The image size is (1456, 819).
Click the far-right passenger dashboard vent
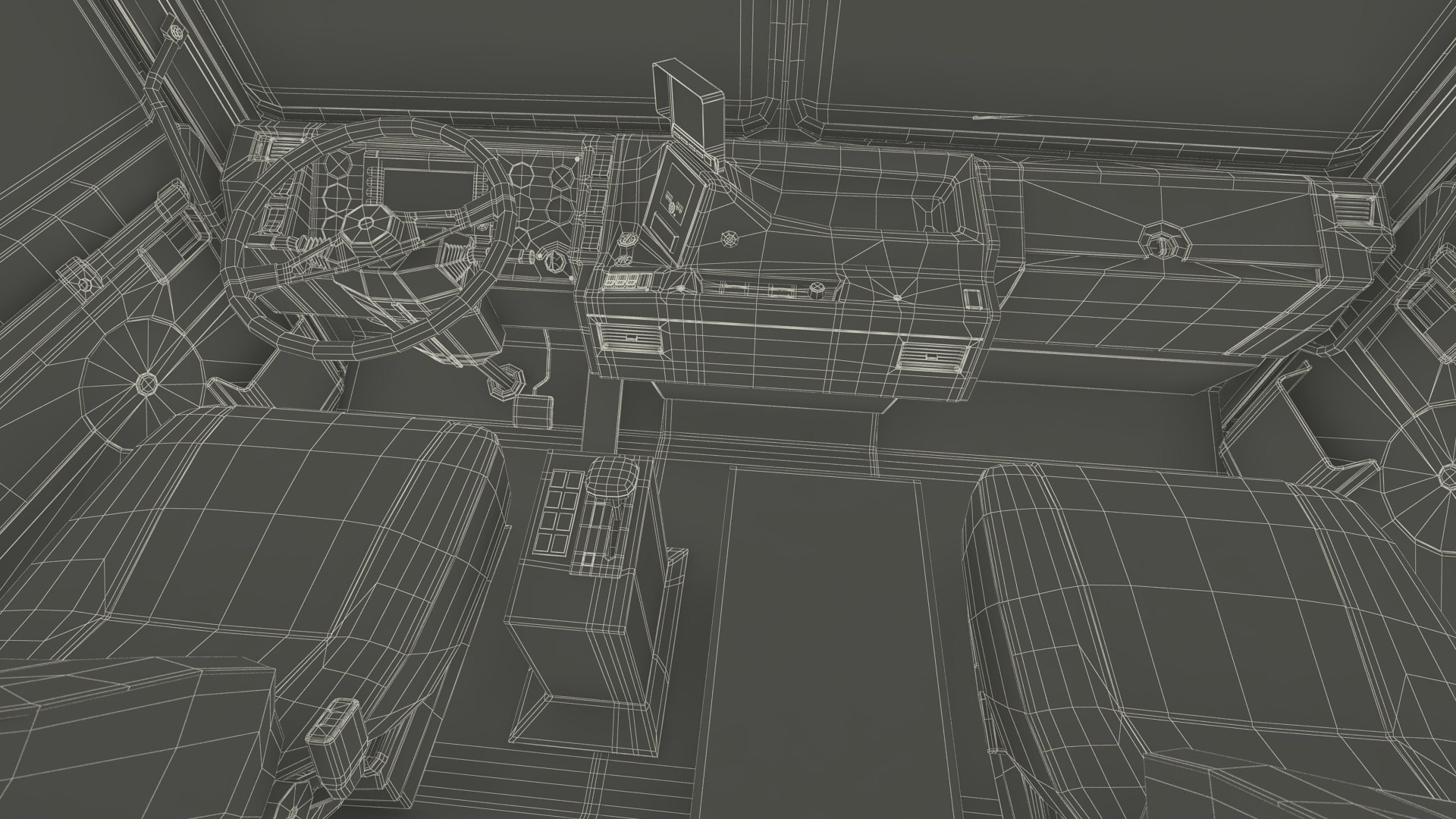pyautogui.click(x=1352, y=208)
